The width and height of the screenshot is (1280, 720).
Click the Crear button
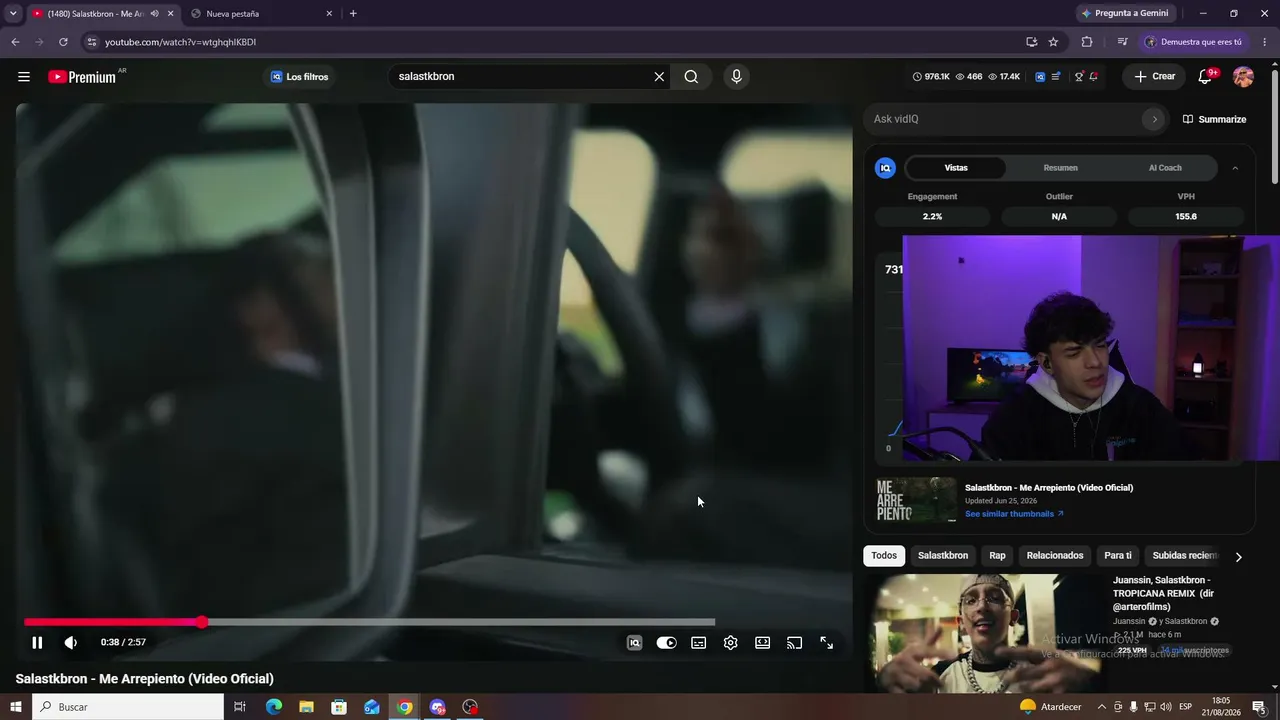click(x=1154, y=77)
